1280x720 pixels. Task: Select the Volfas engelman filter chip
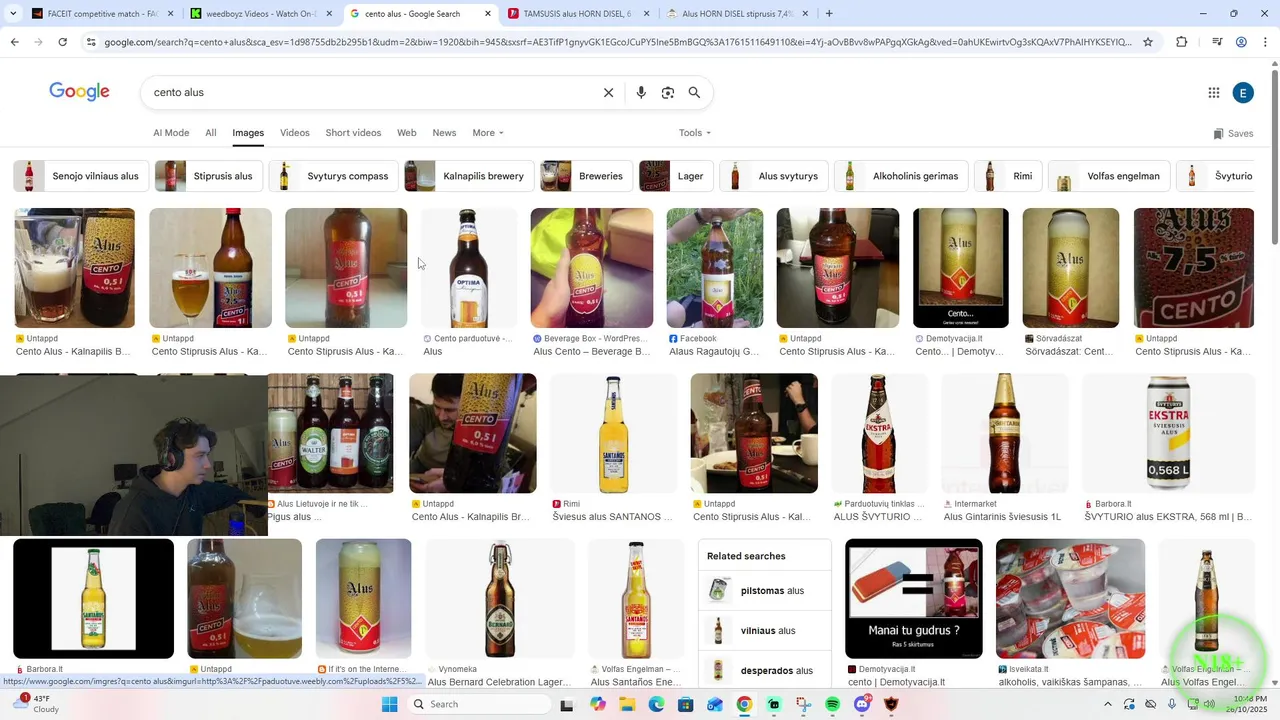(1109, 176)
